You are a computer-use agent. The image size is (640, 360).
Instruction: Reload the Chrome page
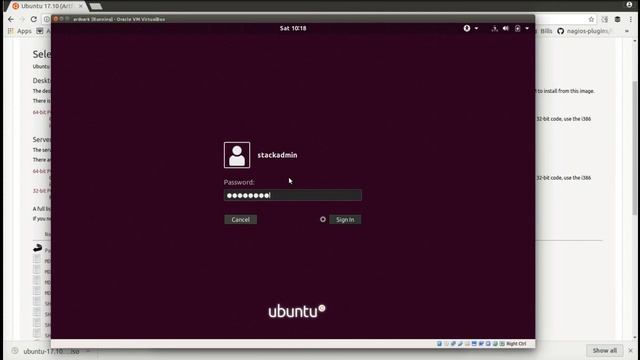point(34,19)
